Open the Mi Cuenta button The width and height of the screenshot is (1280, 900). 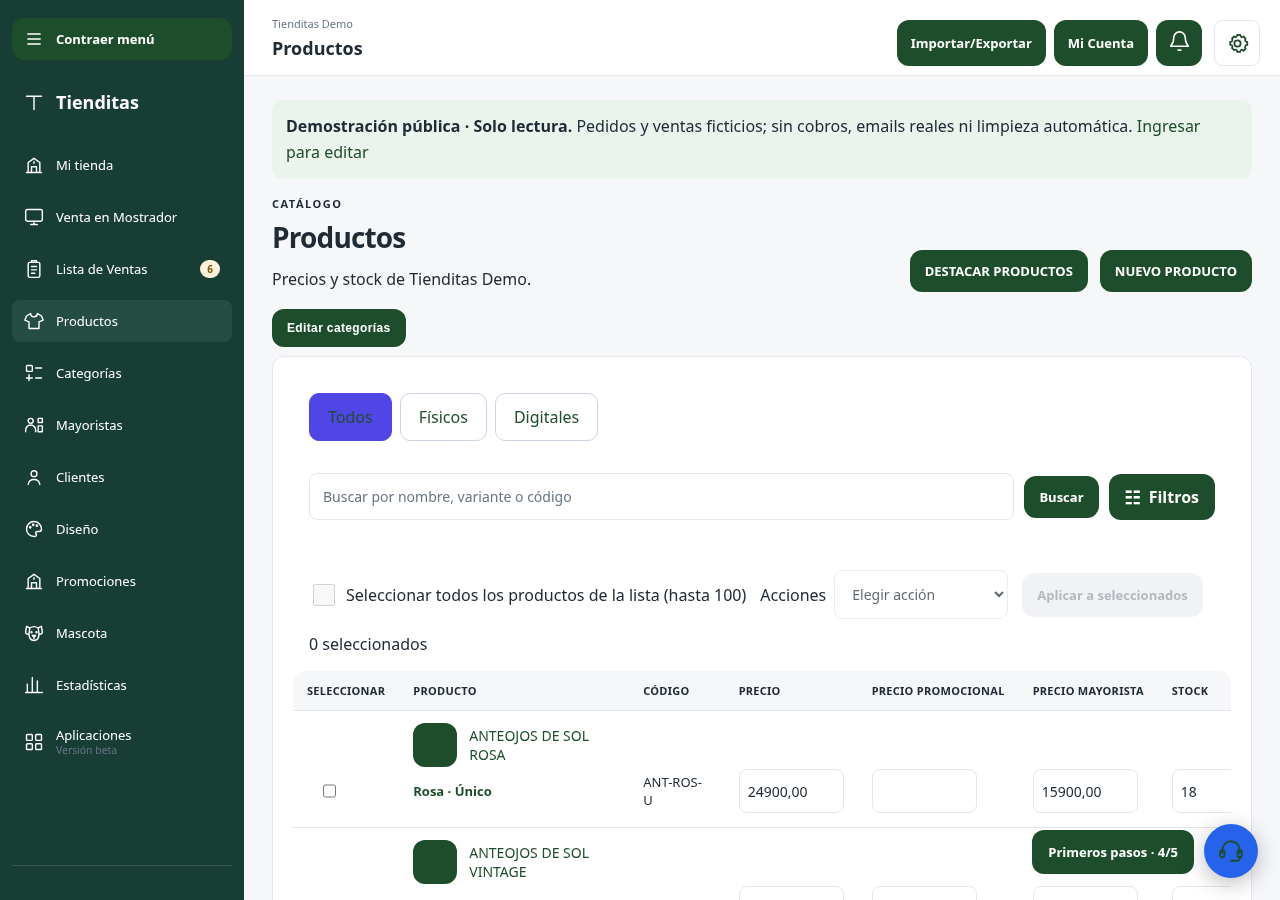click(1101, 43)
